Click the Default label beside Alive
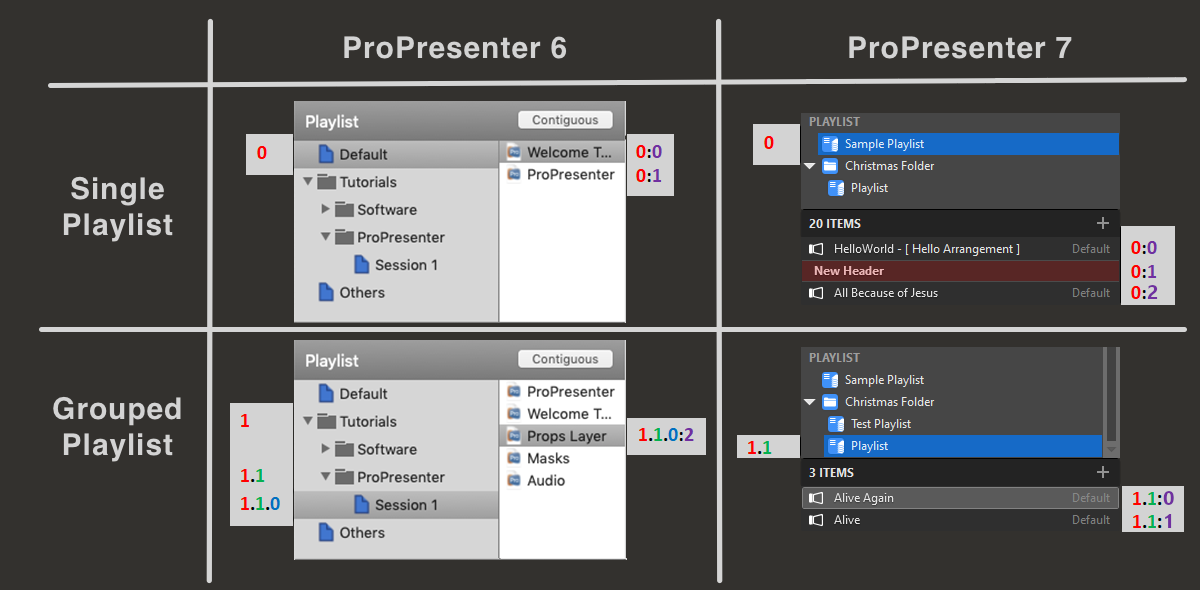1200x590 pixels. coord(1090,519)
